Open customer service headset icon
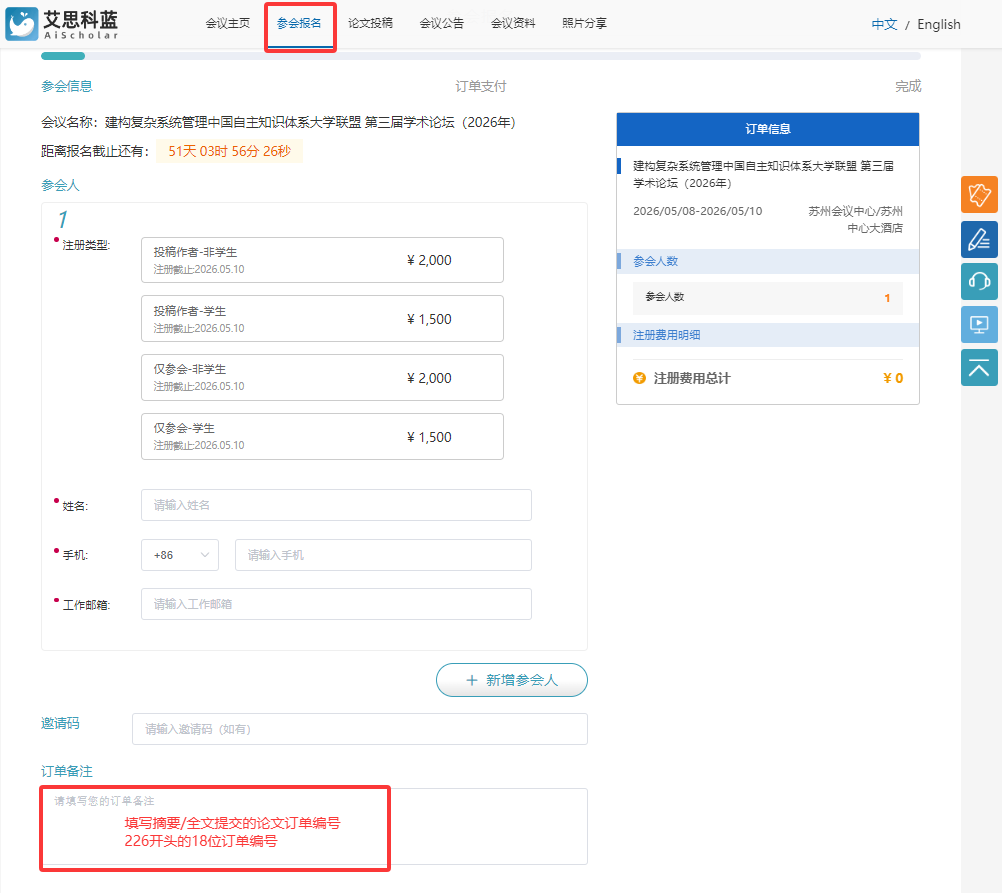1002x893 pixels. 979,281
